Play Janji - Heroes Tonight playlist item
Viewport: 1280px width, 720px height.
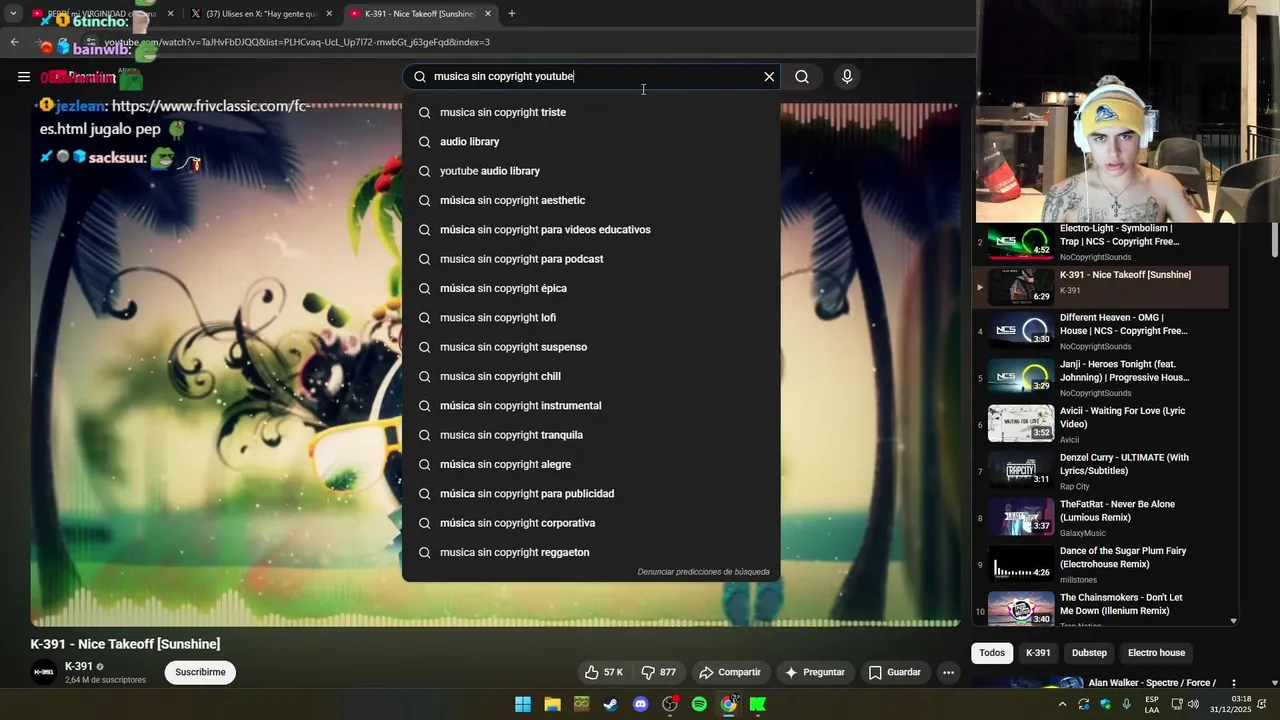[1100, 379]
